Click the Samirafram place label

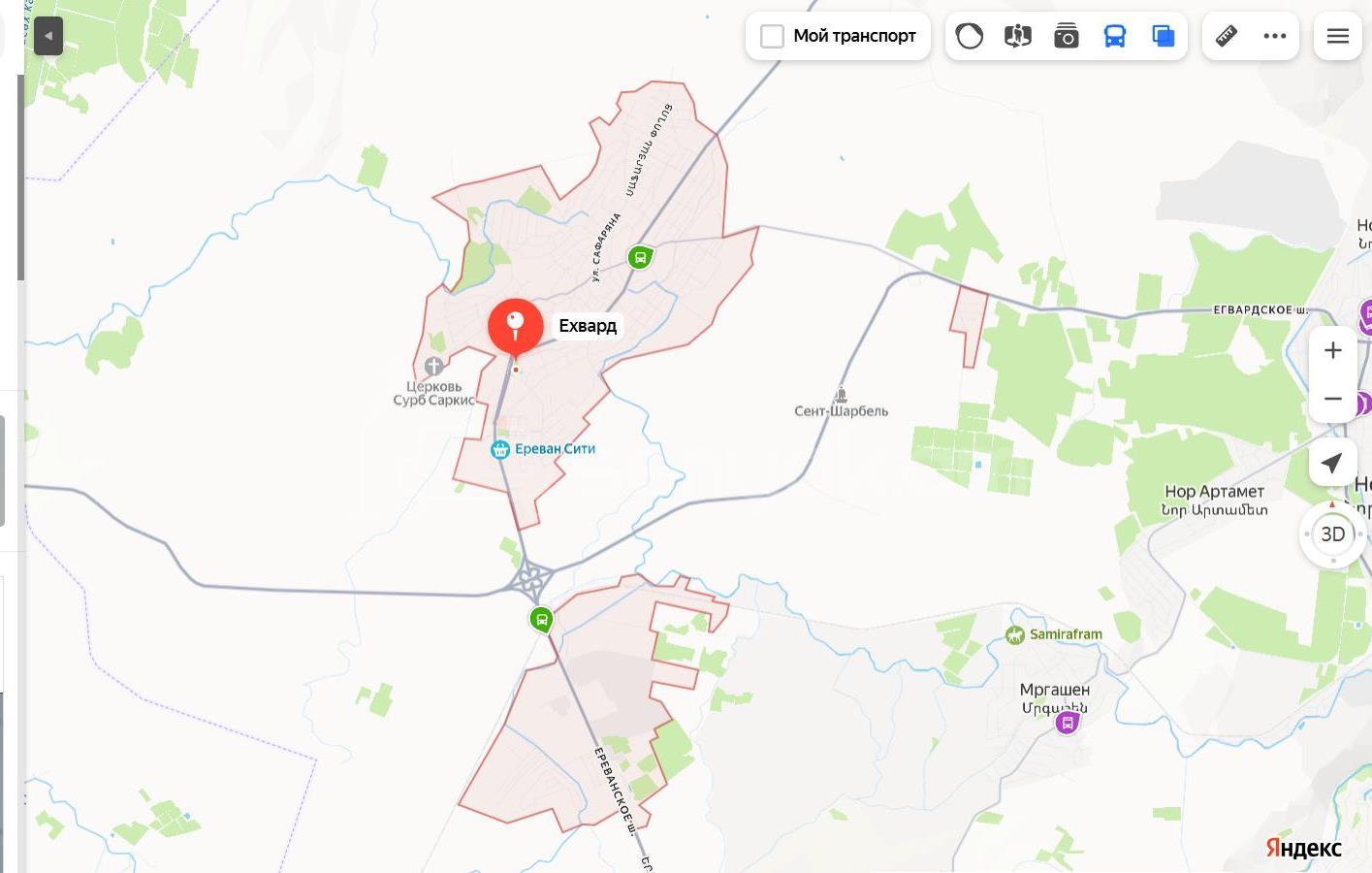(x=1066, y=634)
